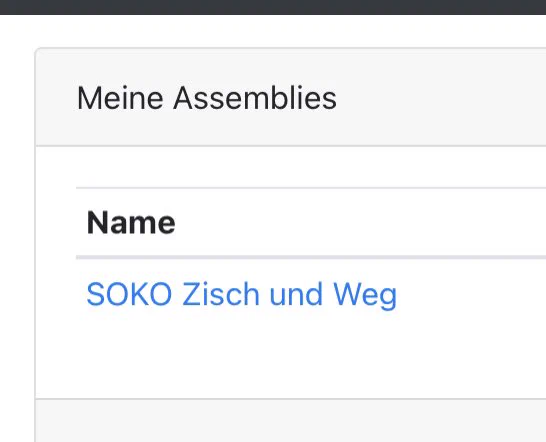Click the page margin outside the card's left border
Screen dimensions: 546x442
pyautogui.click(x=17, y=244)
